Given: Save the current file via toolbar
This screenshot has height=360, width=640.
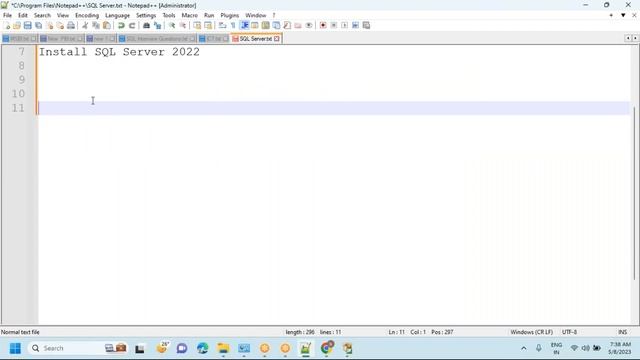Looking at the screenshot, I should [x=27, y=25].
